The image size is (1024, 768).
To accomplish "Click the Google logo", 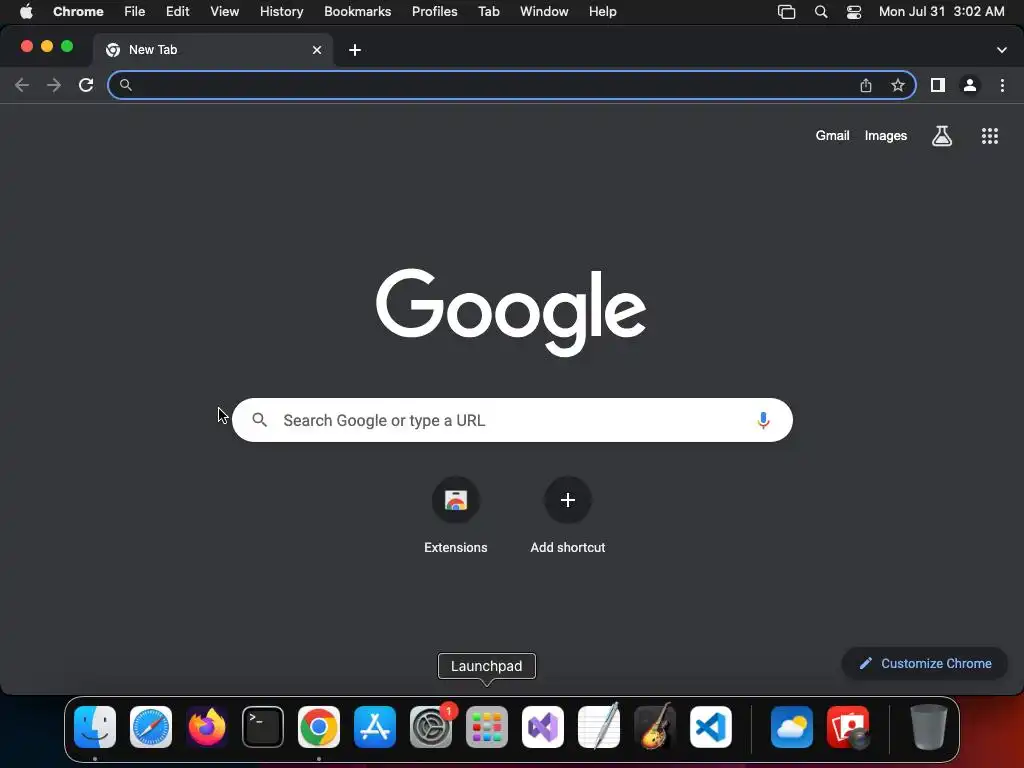I will [511, 312].
